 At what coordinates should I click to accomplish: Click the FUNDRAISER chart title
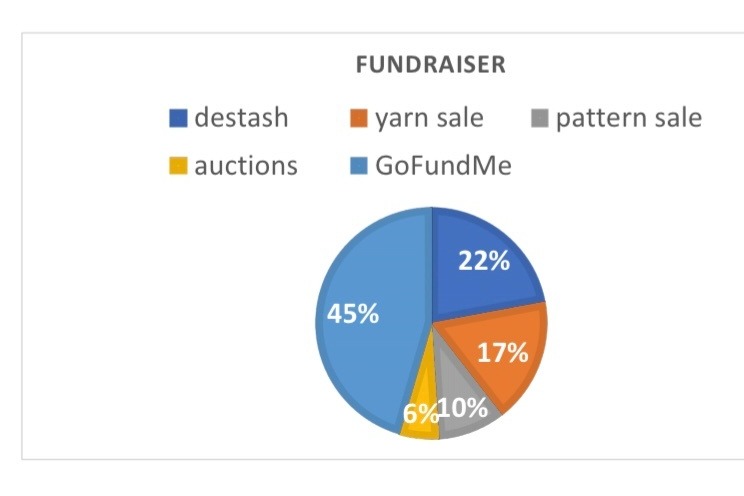click(431, 65)
